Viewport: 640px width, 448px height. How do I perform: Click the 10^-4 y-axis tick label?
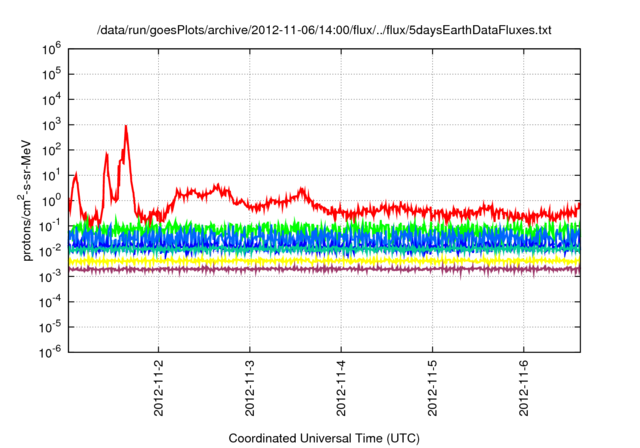click(50, 302)
